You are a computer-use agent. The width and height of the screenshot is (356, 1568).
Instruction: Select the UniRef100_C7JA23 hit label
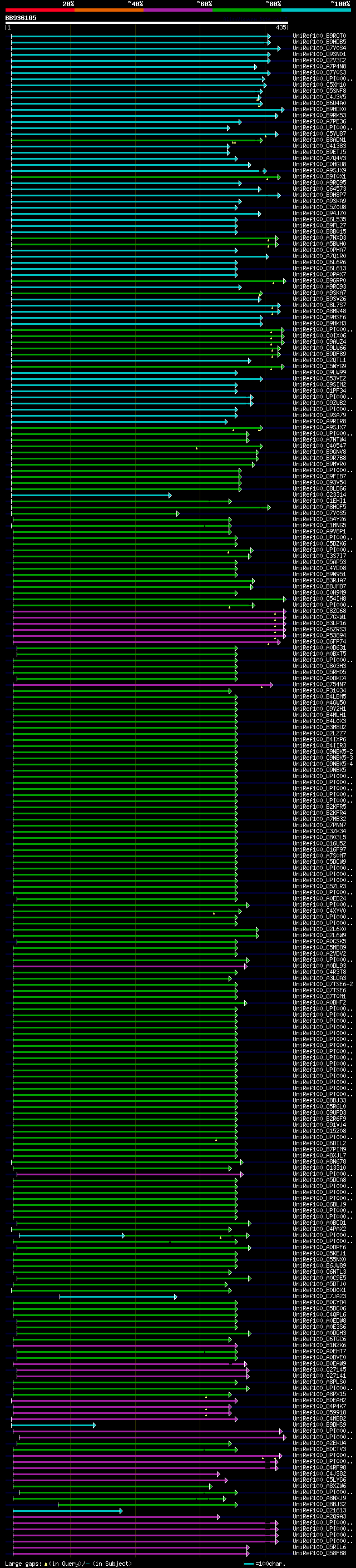tap(319, 1296)
